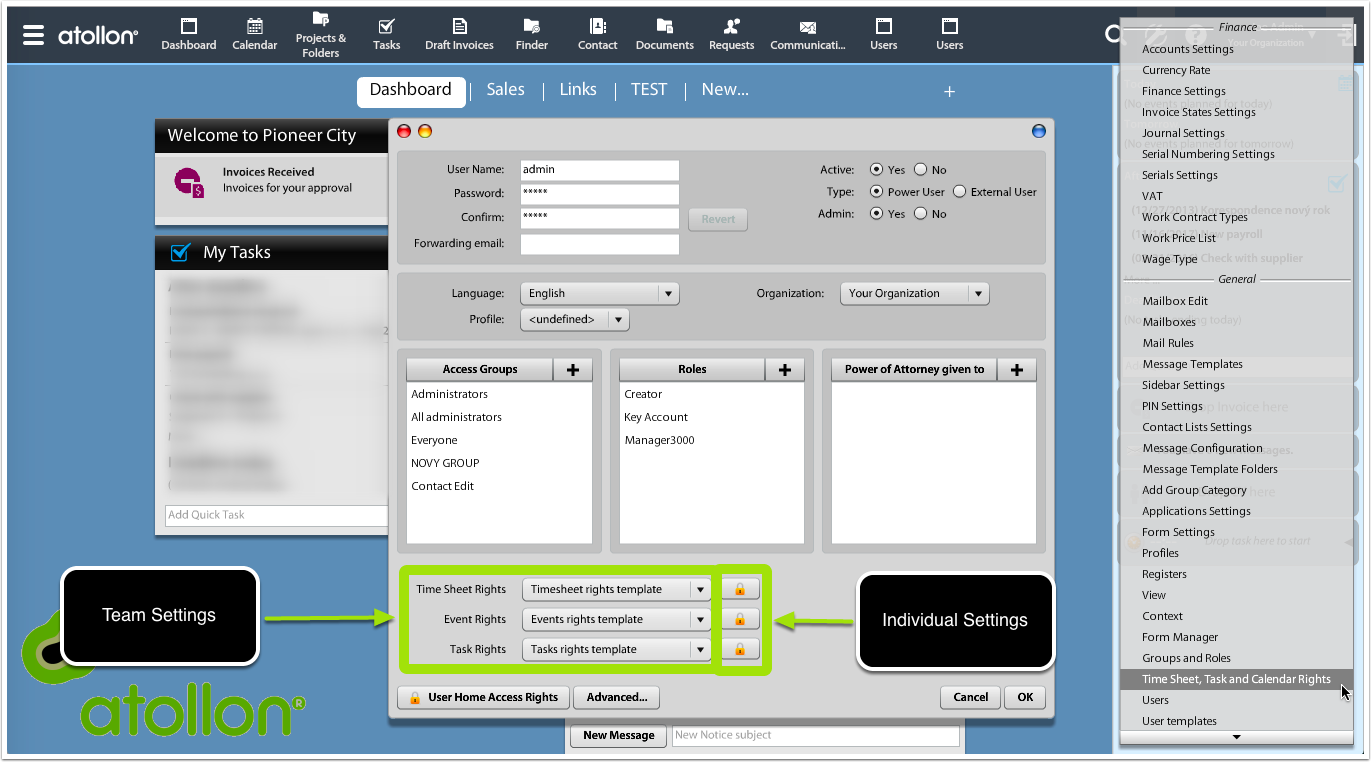
Task: Open Events rights template dropdown
Action: coord(617,619)
